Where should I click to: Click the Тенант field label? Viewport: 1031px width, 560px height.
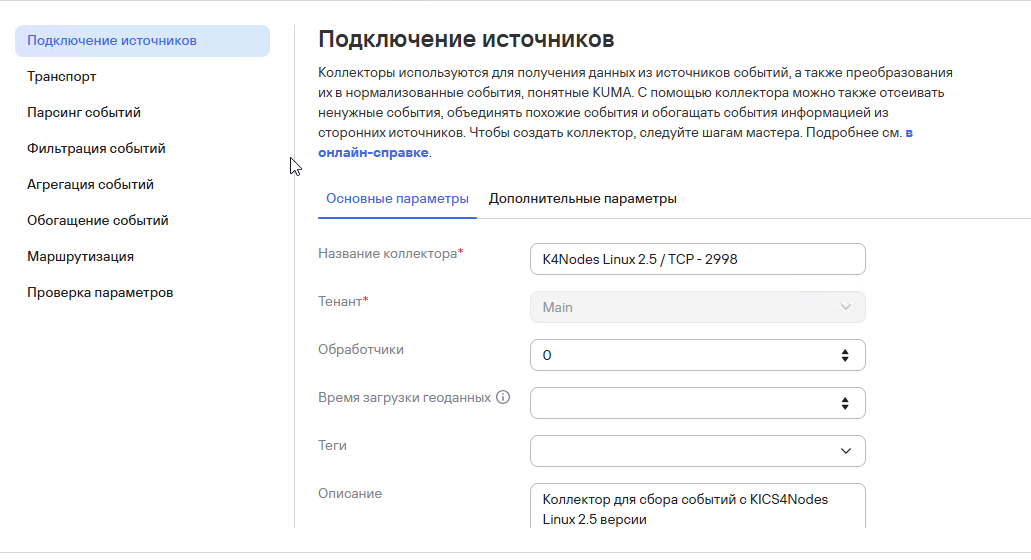point(343,302)
